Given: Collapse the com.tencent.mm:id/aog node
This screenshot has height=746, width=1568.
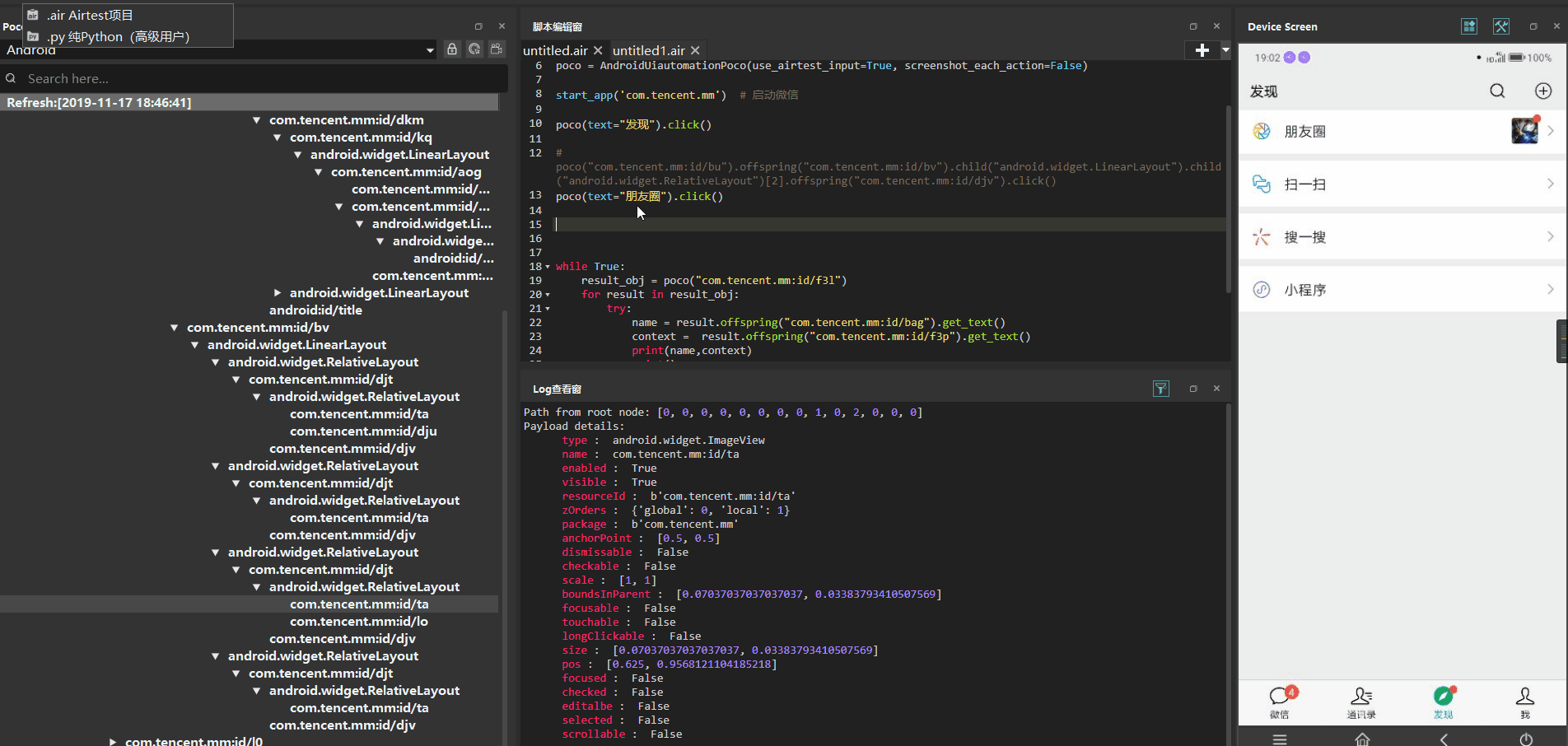Looking at the screenshot, I should pos(319,172).
